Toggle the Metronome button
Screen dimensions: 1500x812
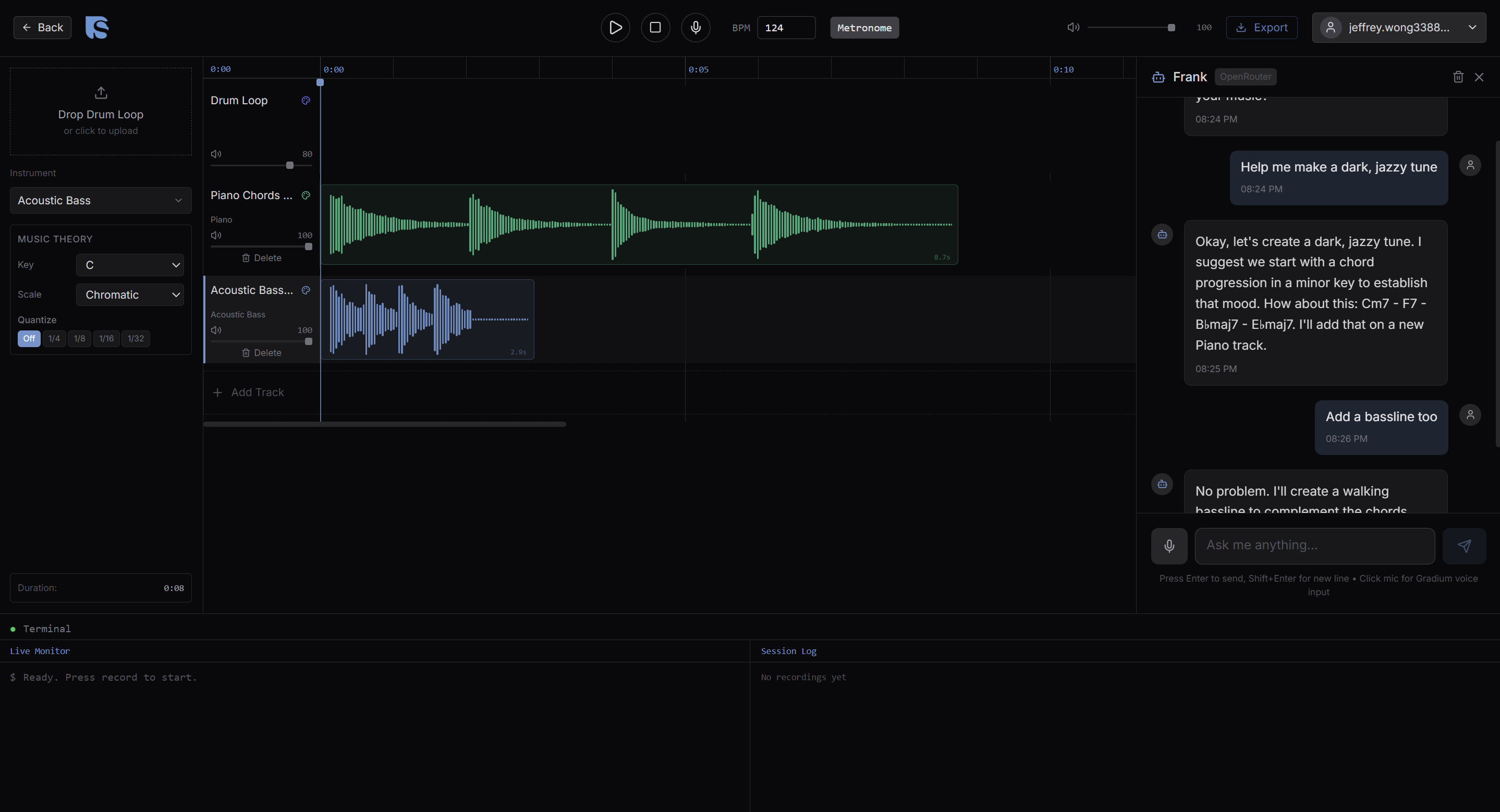coord(864,28)
